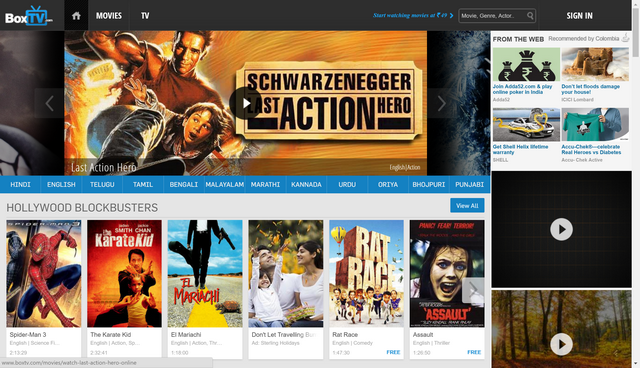Select the BENGALI language tab

click(184, 184)
